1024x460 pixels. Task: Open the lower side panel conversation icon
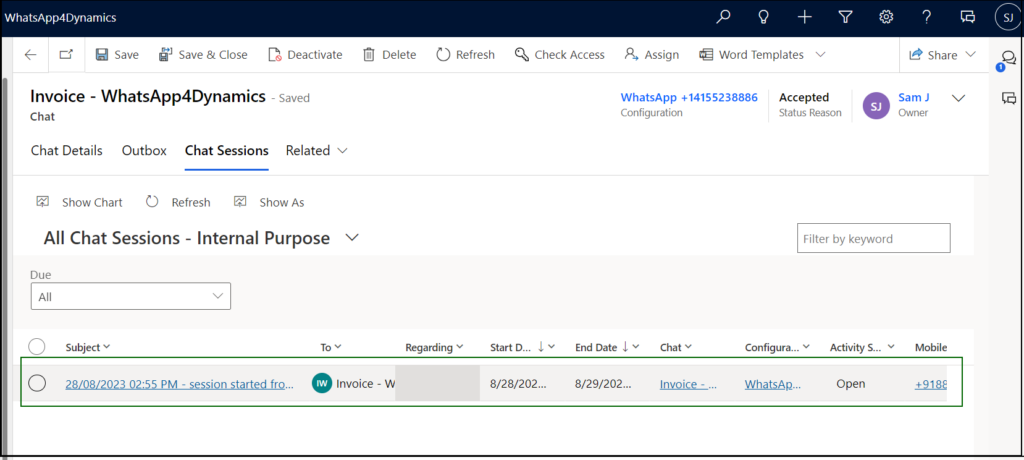tap(1009, 98)
